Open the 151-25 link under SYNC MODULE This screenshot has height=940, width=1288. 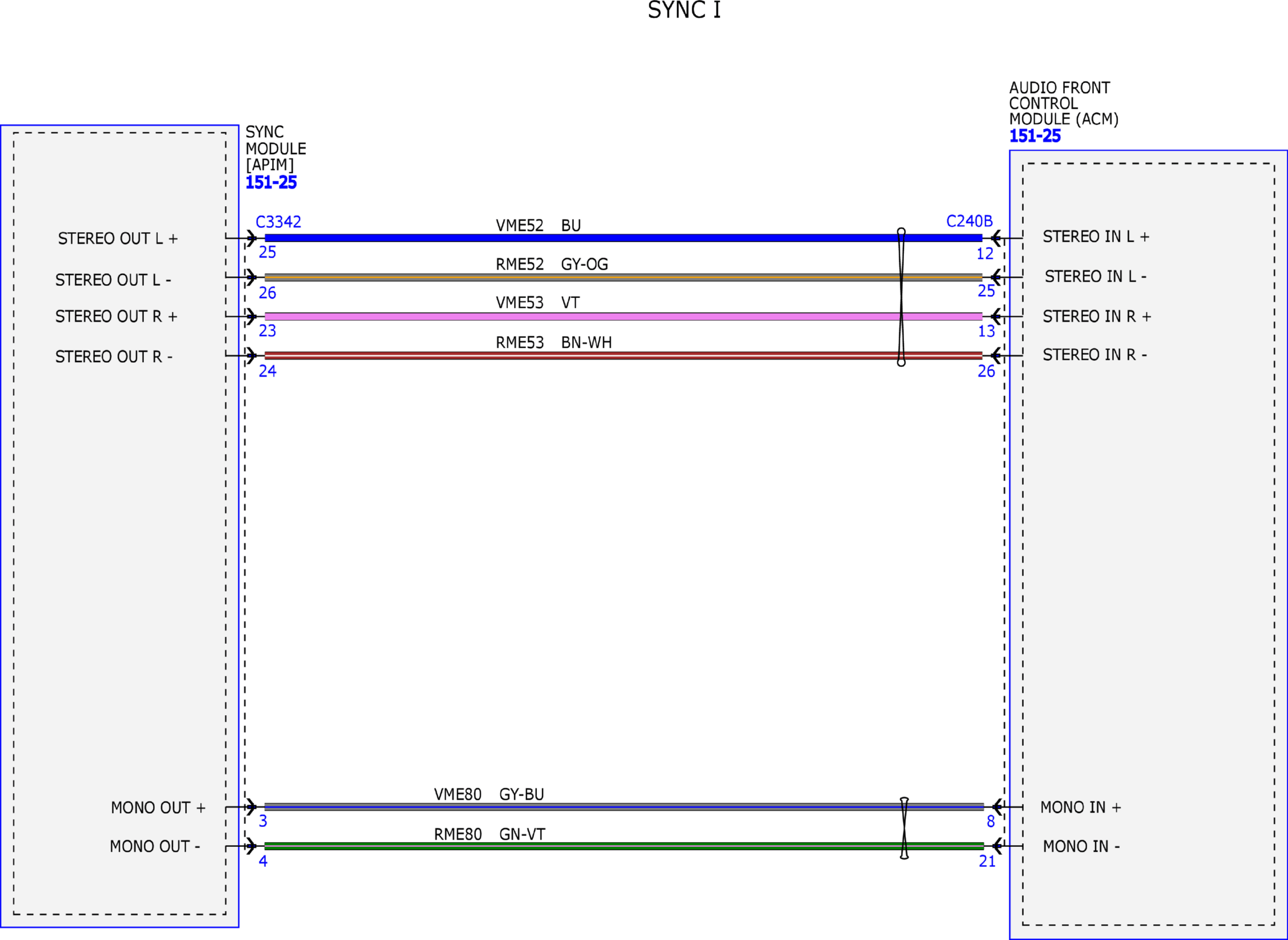pos(271,183)
